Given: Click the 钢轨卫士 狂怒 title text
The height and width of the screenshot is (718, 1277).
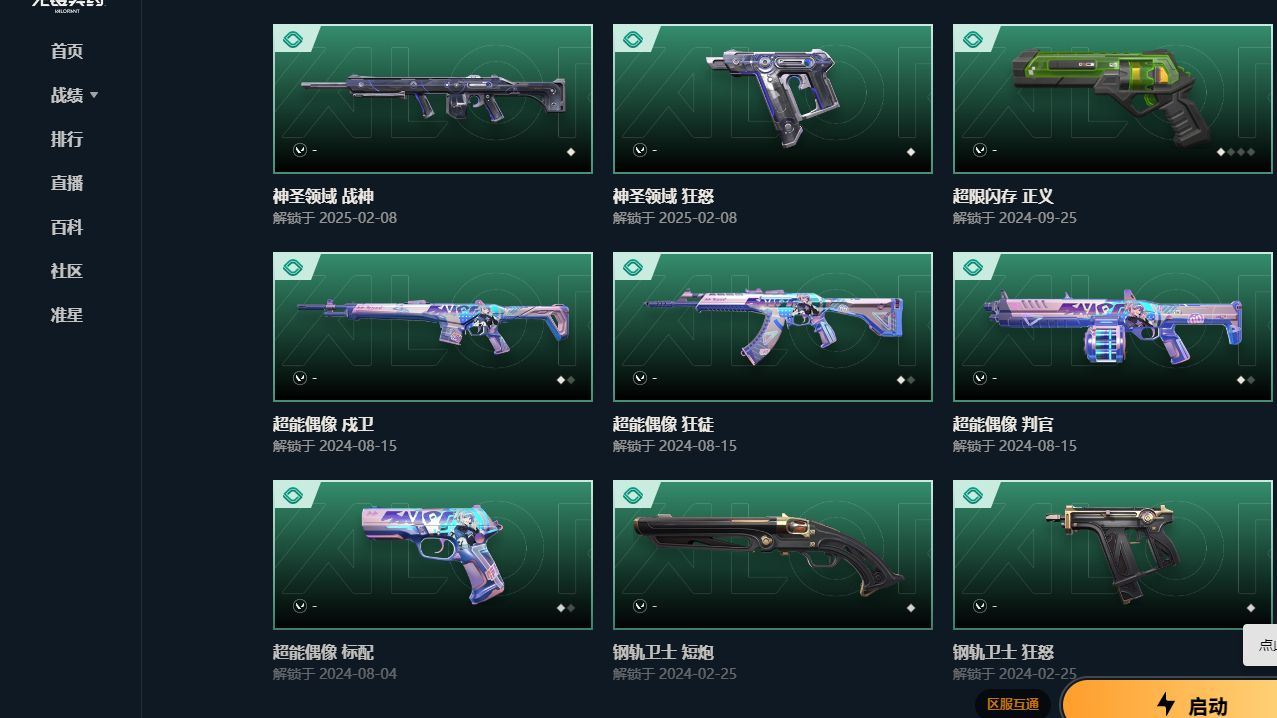Looking at the screenshot, I should click(x=1003, y=652).
